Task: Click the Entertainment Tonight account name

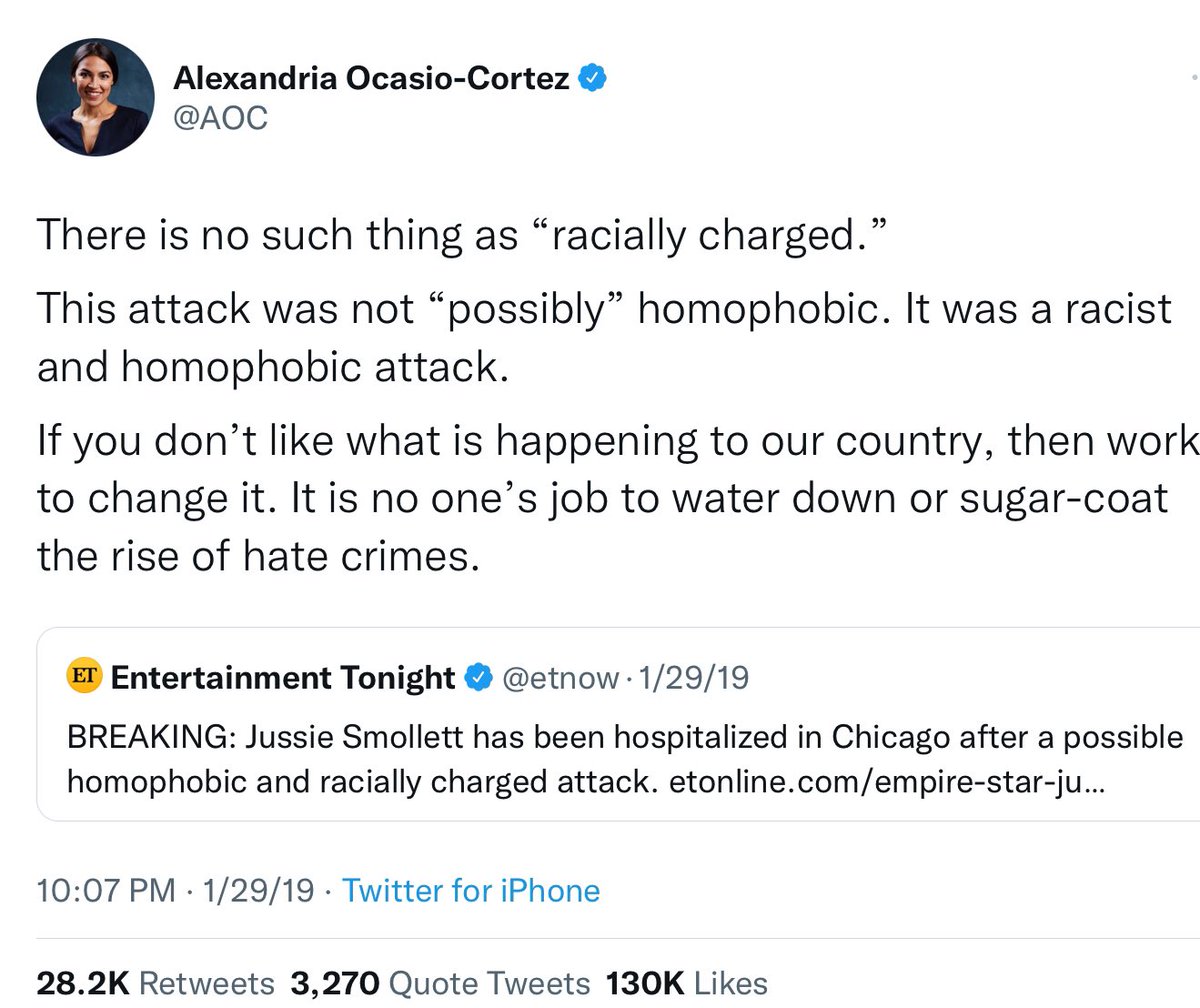Action: click(x=283, y=678)
